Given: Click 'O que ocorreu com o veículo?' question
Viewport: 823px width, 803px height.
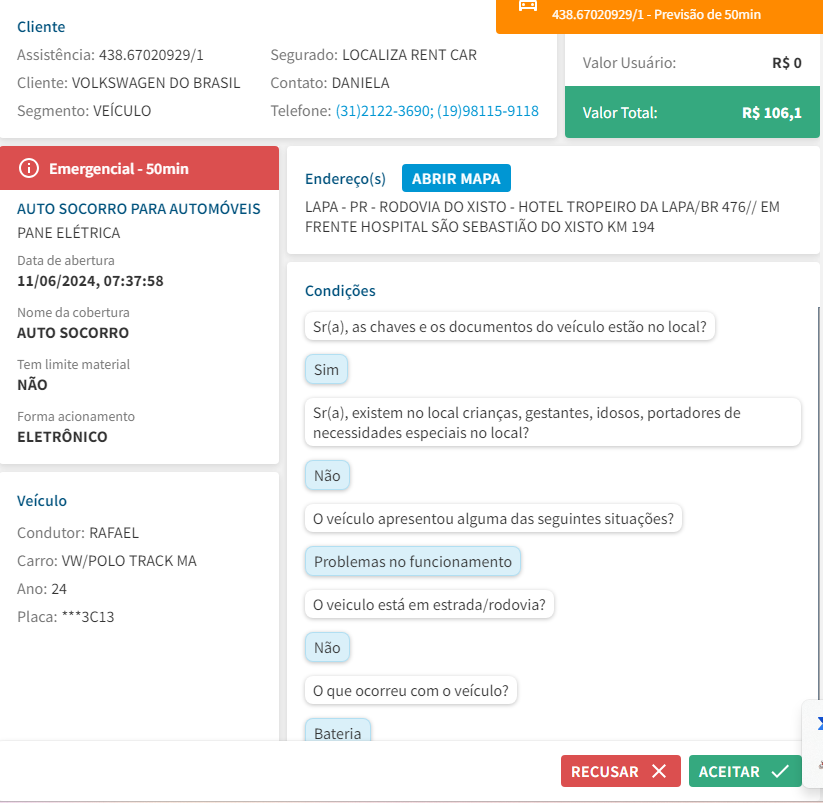Looking at the screenshot, I should (410, 691).
